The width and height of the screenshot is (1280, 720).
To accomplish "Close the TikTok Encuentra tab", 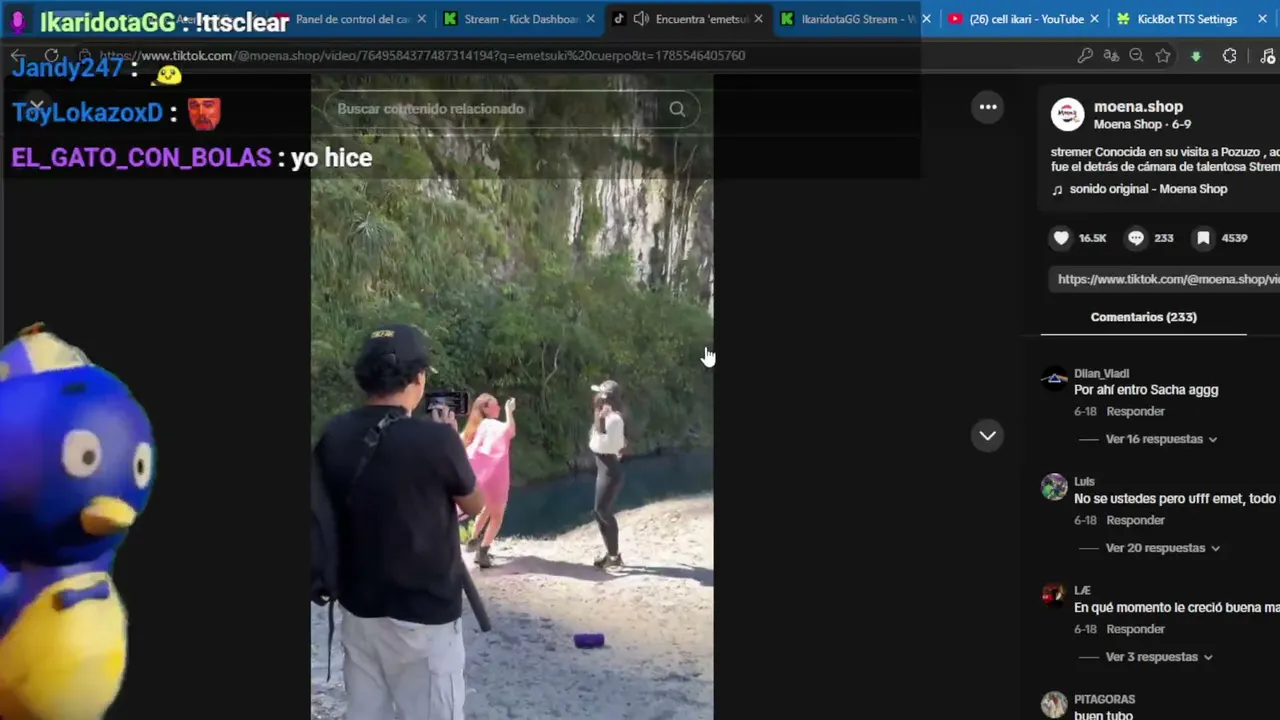I will 759,19.
